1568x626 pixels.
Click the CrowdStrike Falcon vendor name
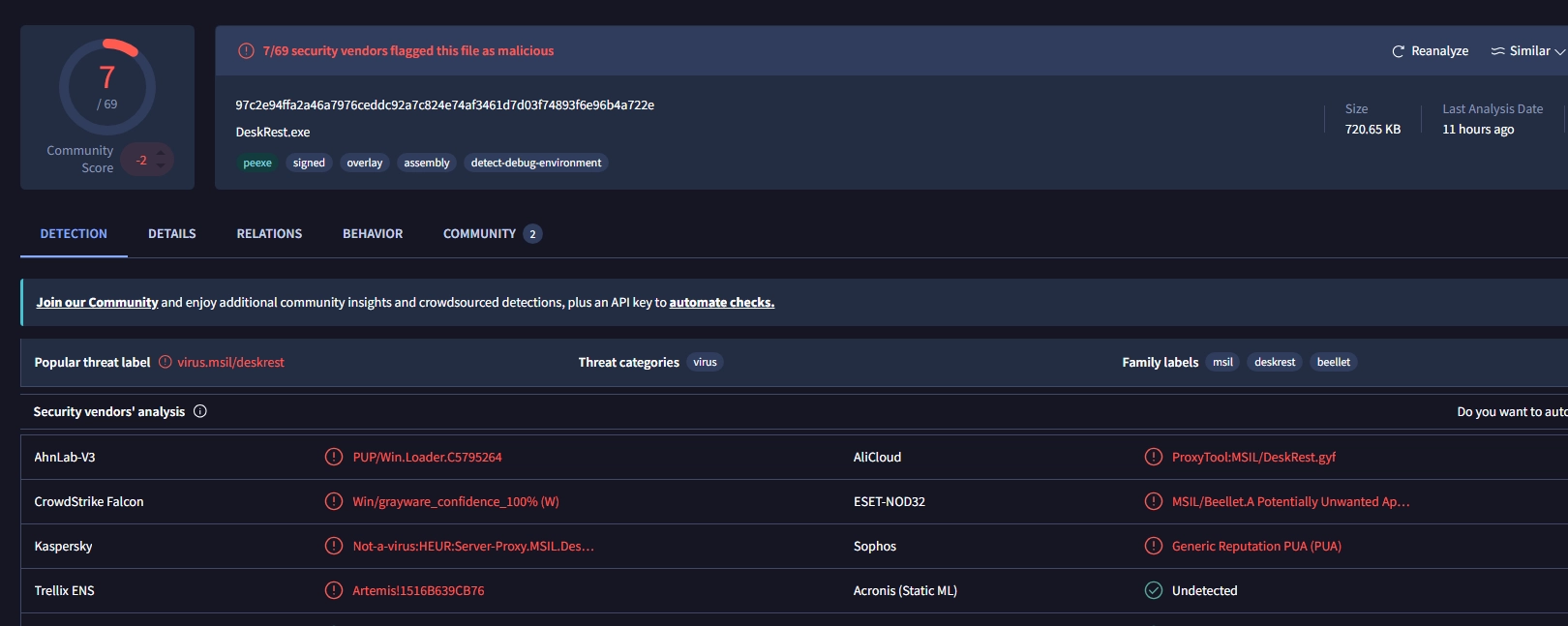[x=89, y=501]
